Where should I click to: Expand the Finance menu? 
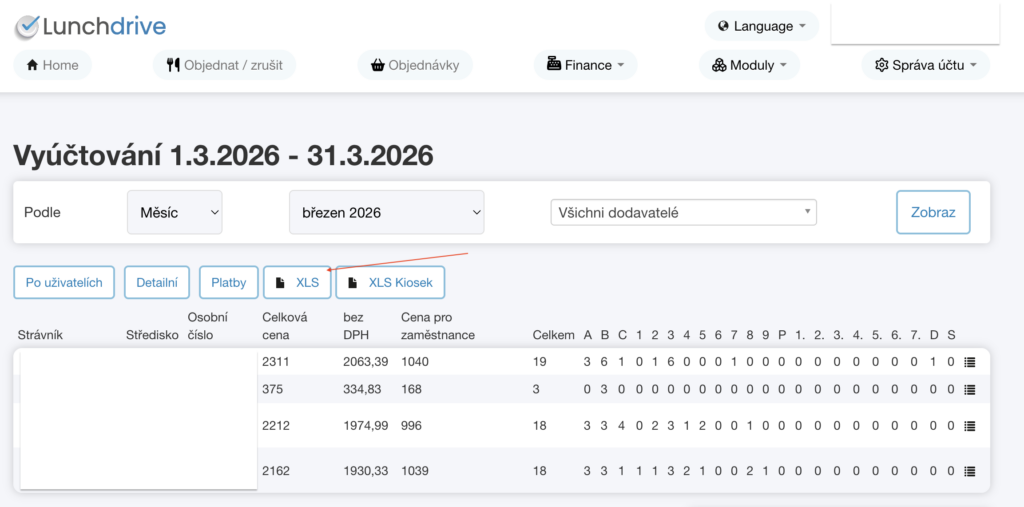pyautogui.click(x=585, y=65)
